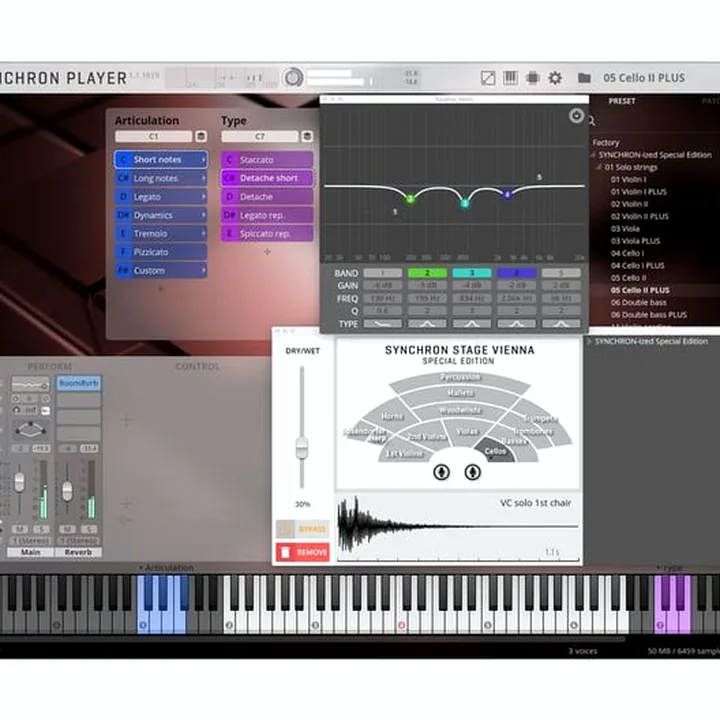Open Main channel output 1 (Stereo) dropdown

click(x=30, y=541)
